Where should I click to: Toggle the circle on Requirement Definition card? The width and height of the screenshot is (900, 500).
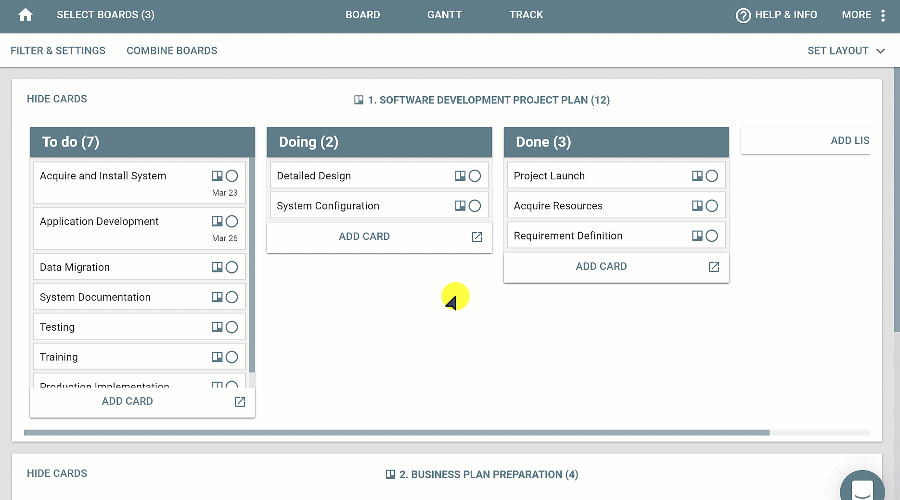[x=712, y=236]
